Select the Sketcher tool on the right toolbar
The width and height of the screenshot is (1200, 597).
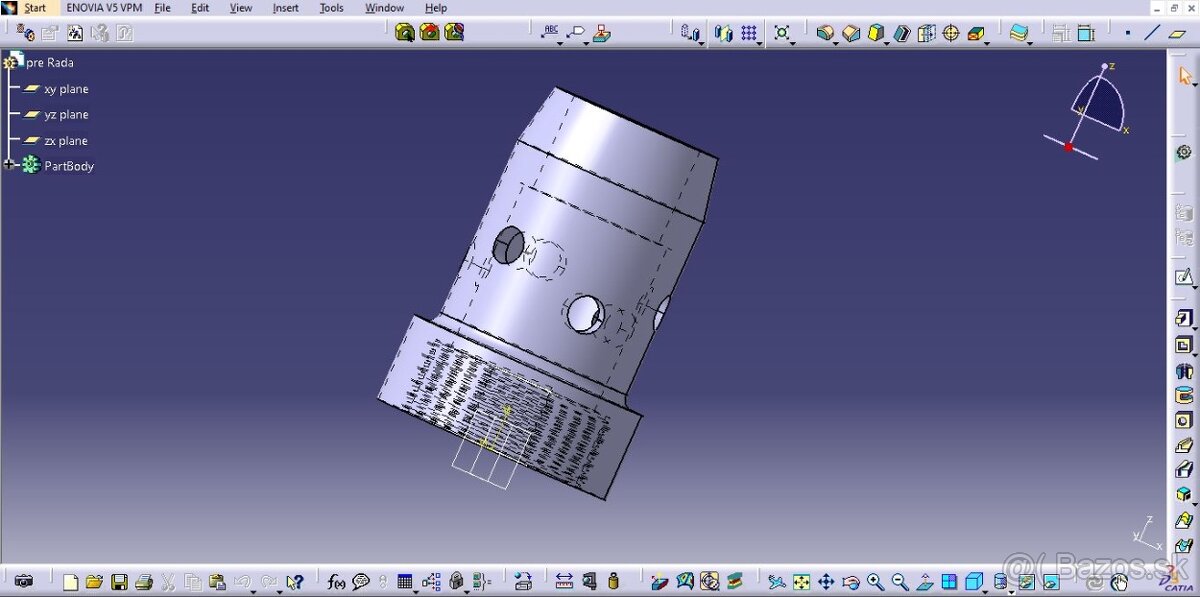1184,276
